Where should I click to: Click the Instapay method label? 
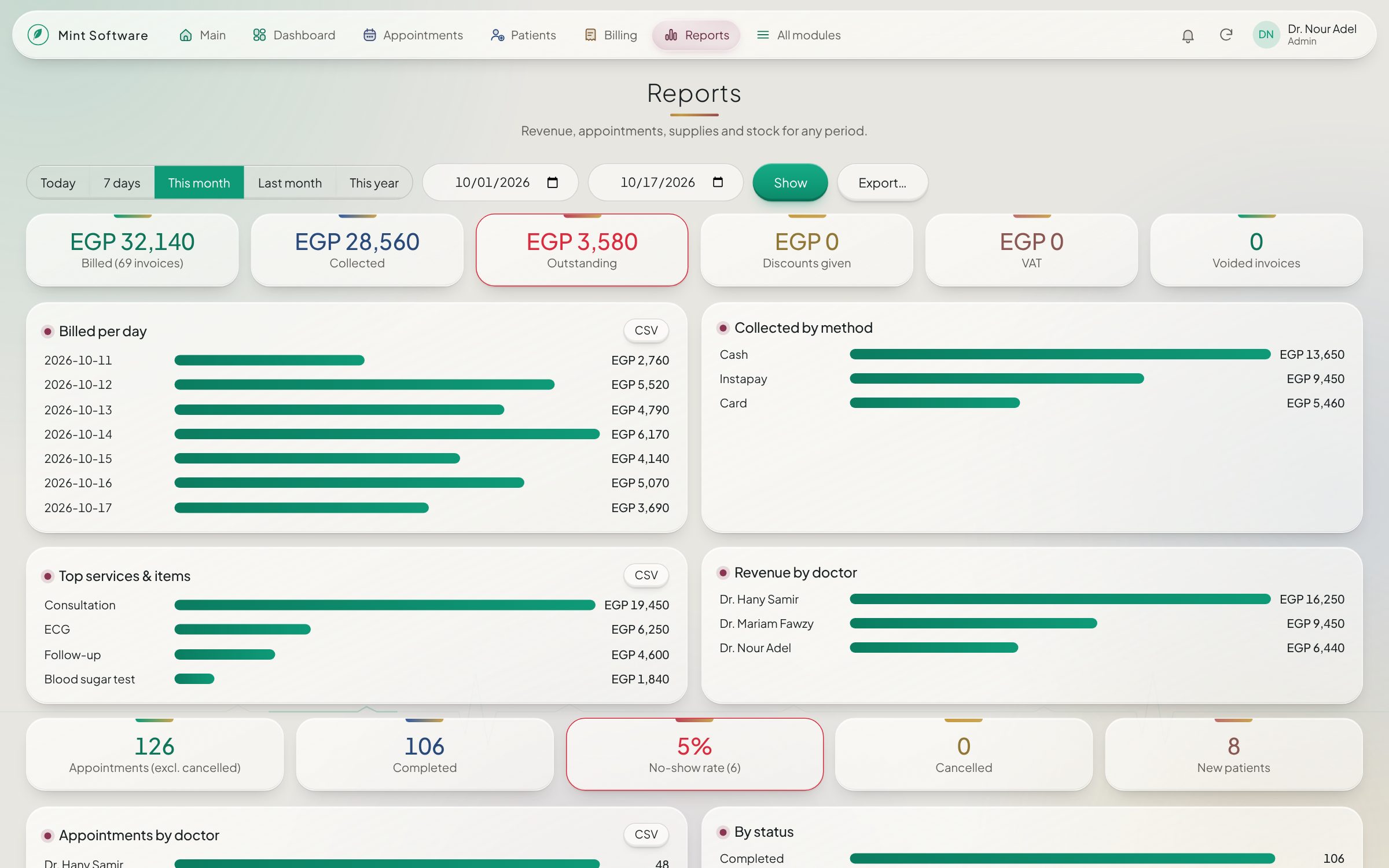(743, 378)
